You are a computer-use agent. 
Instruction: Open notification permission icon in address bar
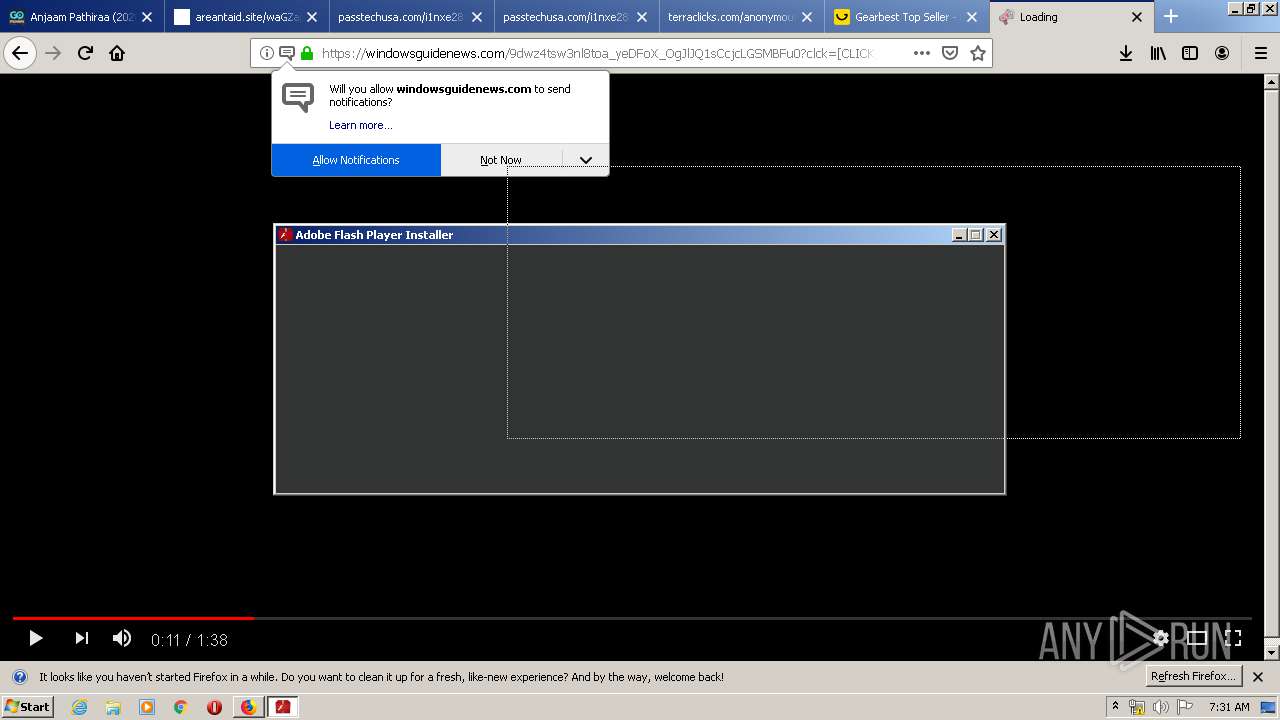286,53
